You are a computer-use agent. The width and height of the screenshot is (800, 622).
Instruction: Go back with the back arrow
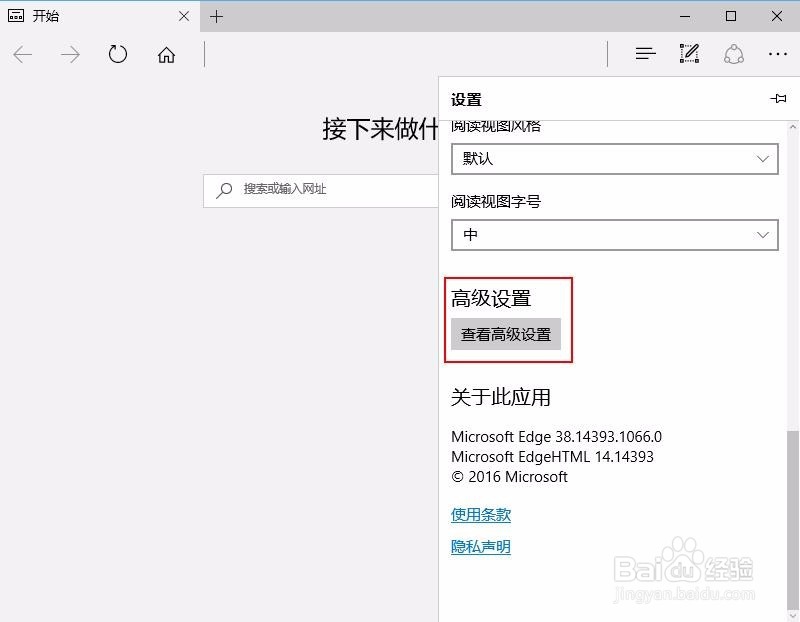coord(22,54)
